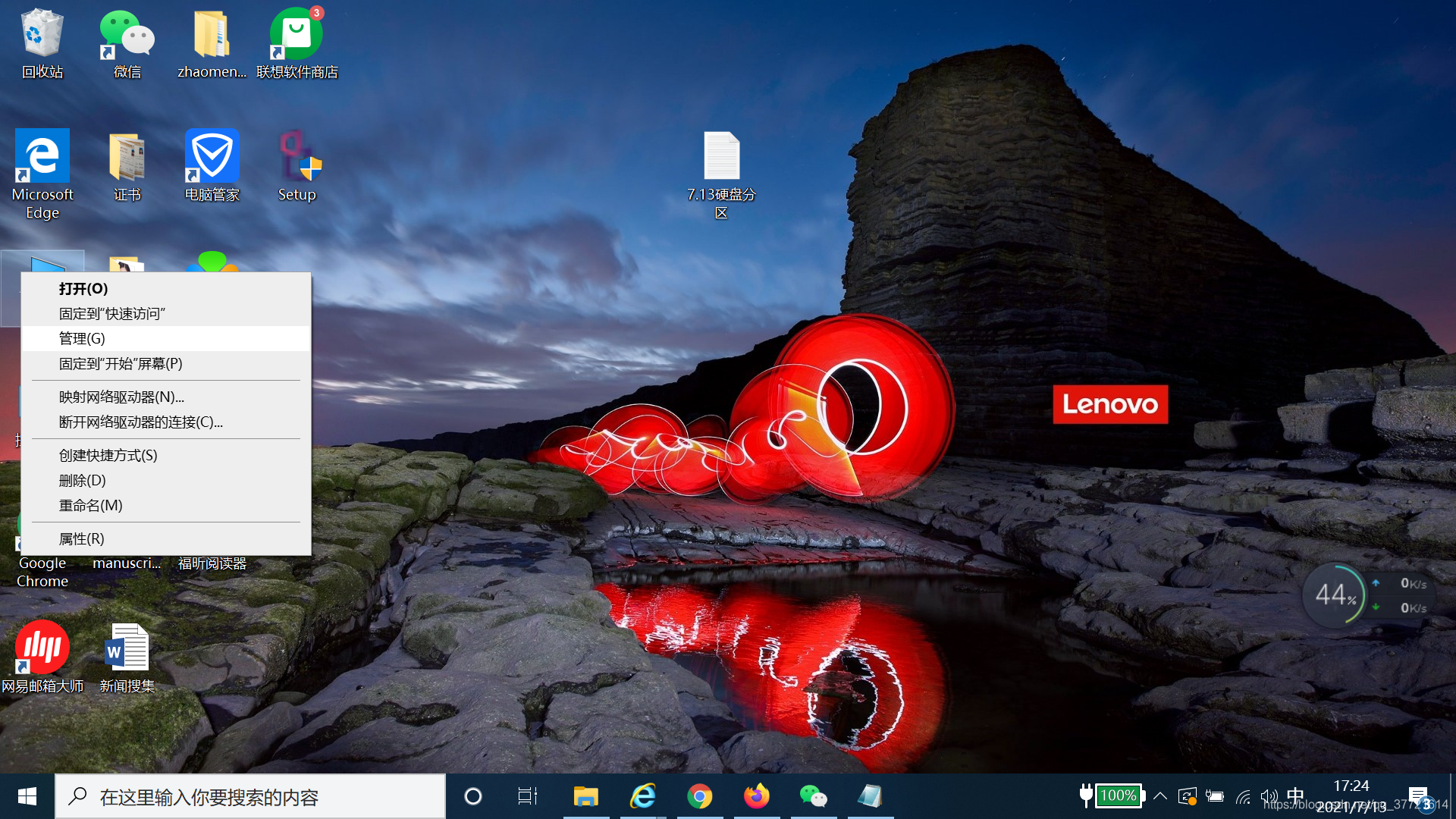Expand hidden system tray icons chevron
The image size is (1456, 819).
1160,796
